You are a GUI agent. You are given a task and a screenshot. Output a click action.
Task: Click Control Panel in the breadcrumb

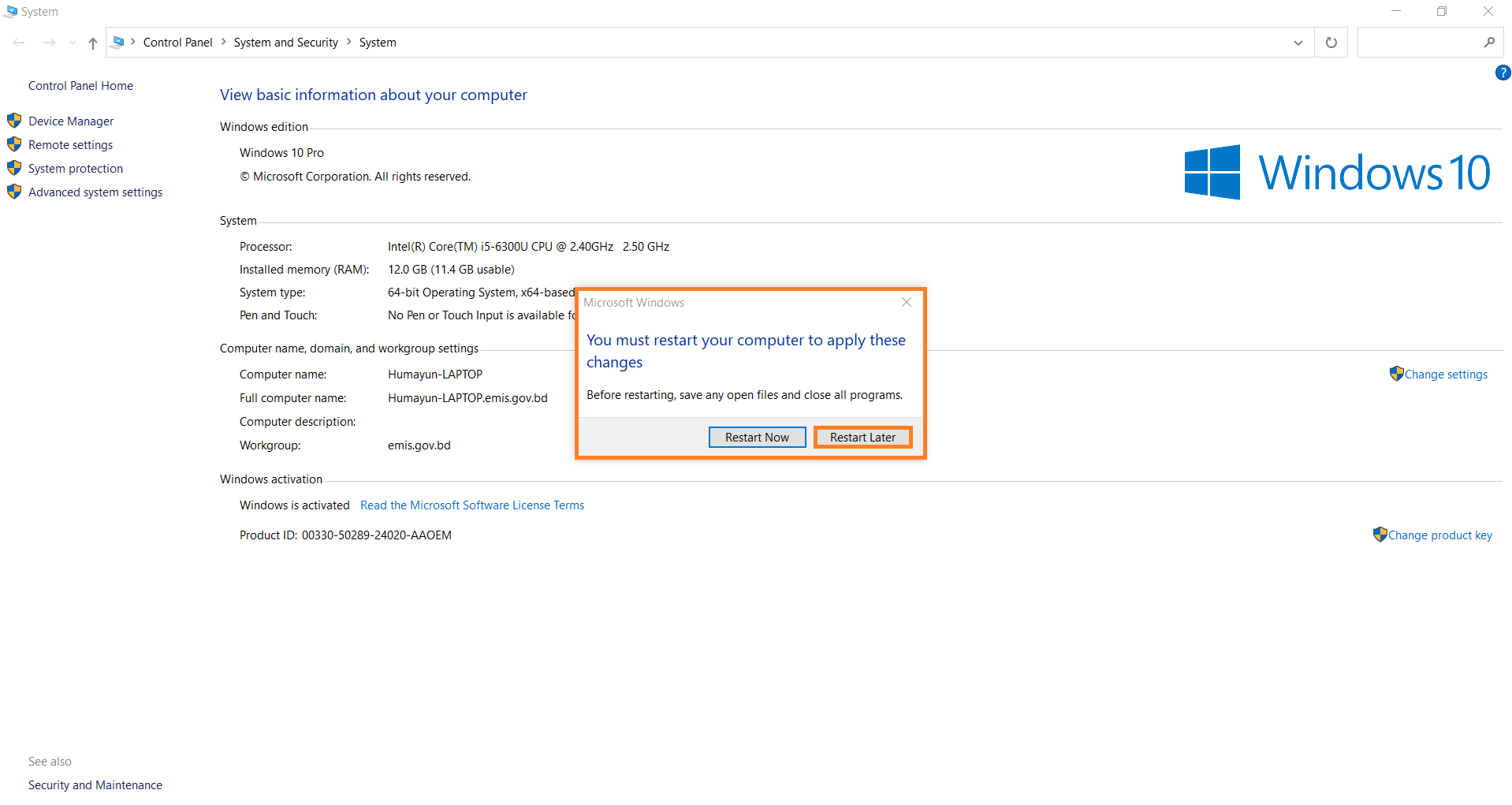click(x=177, y=43)
